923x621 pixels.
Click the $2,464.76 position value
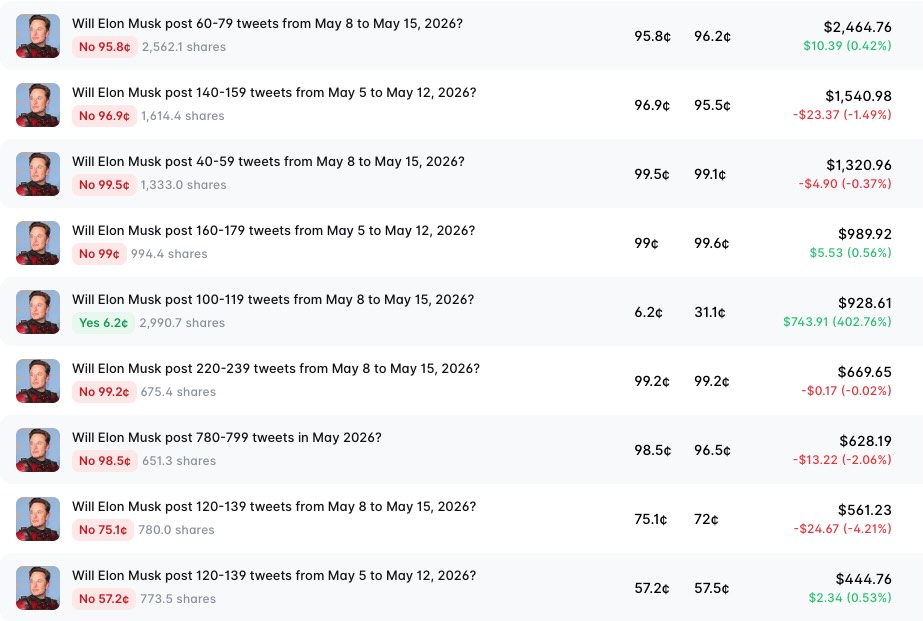point(857,27)
